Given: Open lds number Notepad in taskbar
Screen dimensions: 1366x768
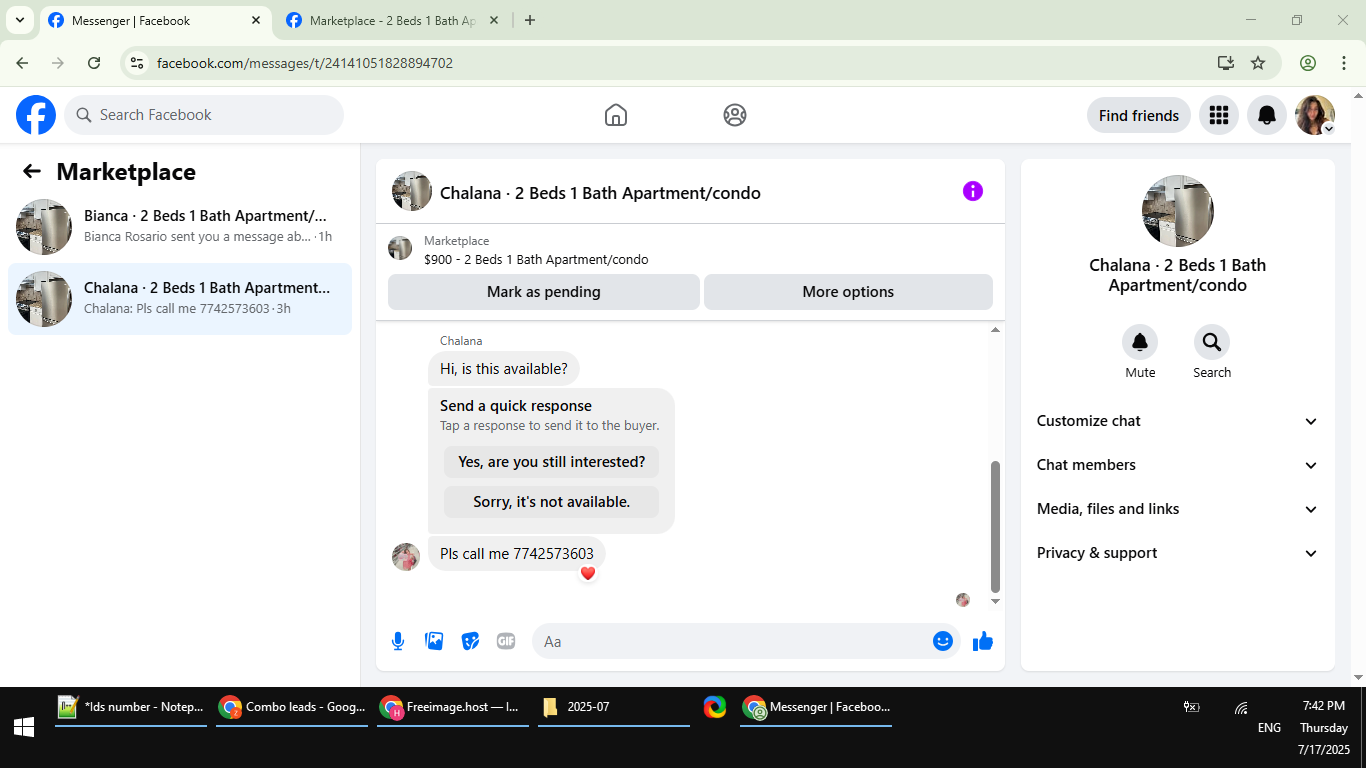Looking at the screenshot, I should pos(131,707).
